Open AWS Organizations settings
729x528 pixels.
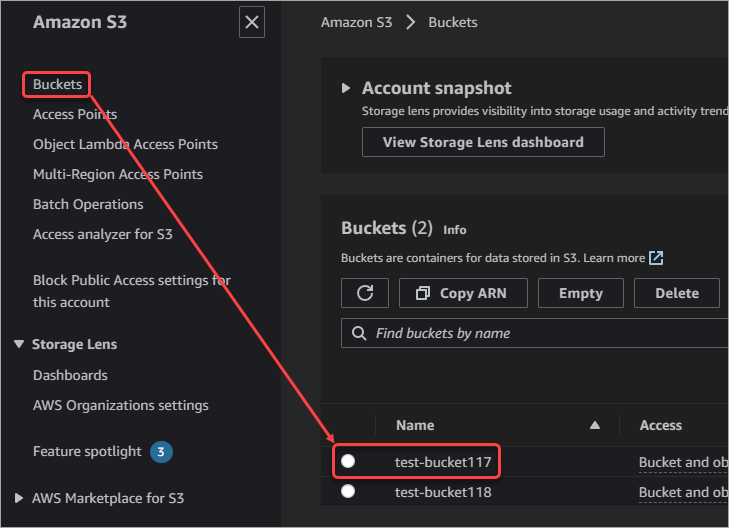[x=120, y=405]
